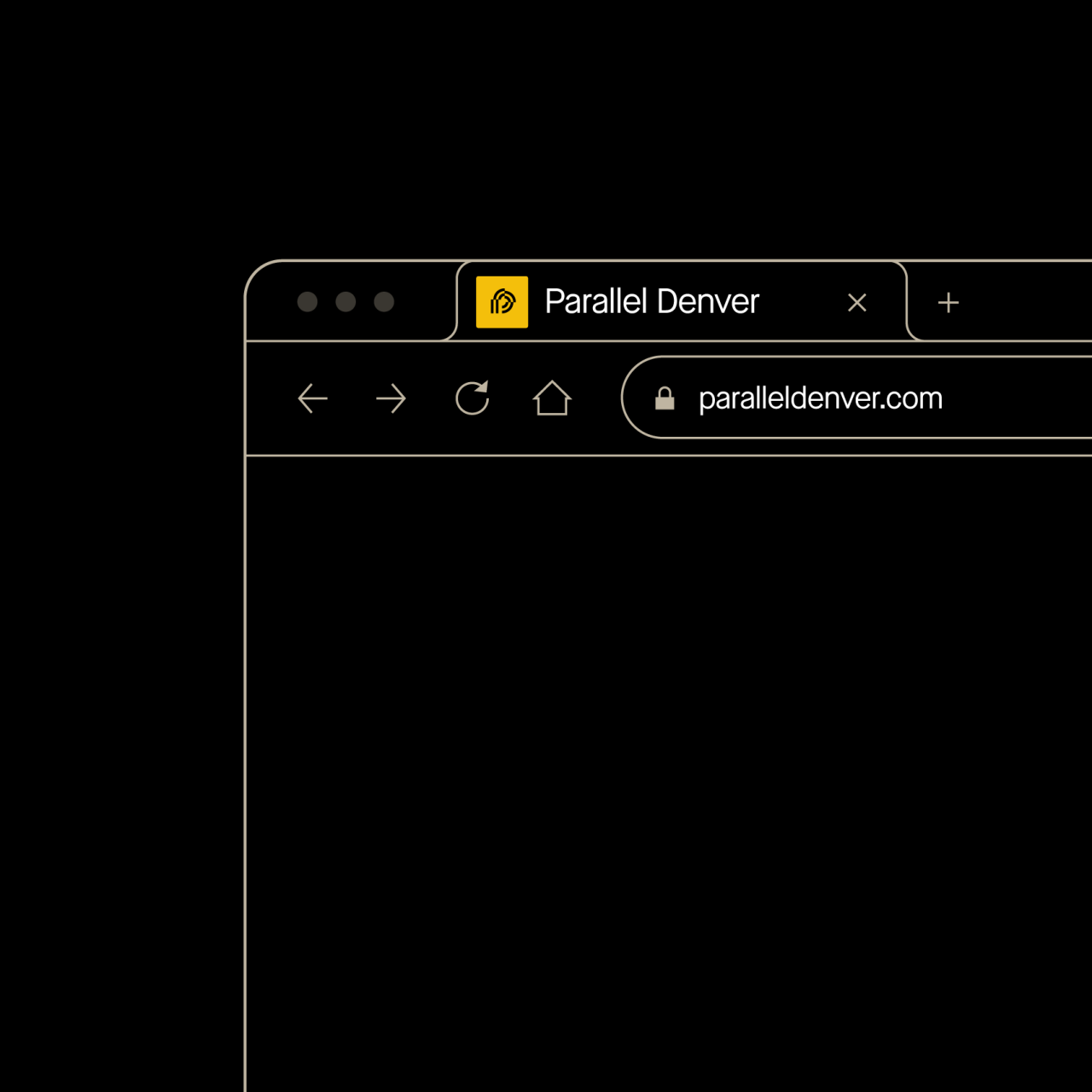This screenshot has width=1092, height=1092.
Task: Click the middle window control dot
Action: pyautogui.click(x=346, y=302)
